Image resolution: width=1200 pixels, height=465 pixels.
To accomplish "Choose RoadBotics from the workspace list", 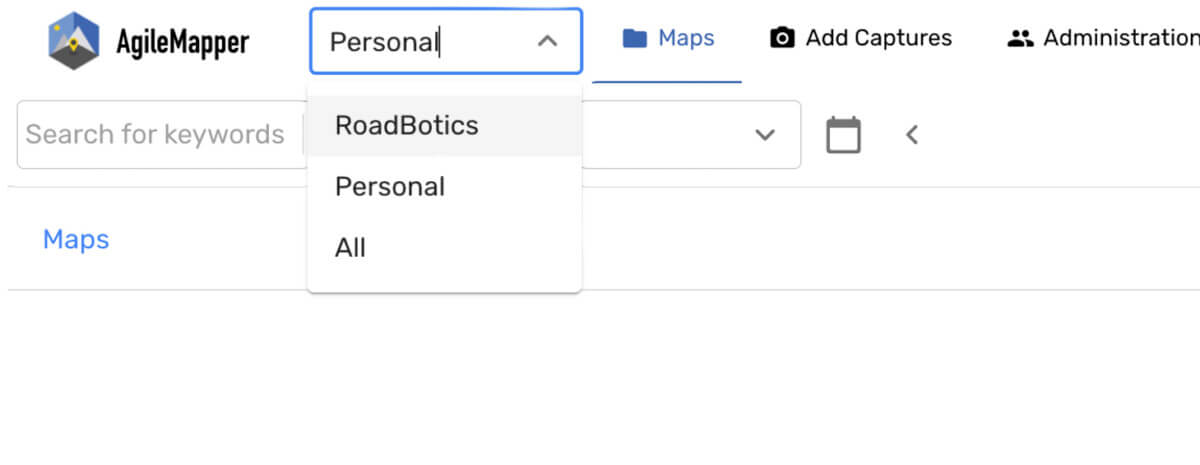I will click(444, 126).
